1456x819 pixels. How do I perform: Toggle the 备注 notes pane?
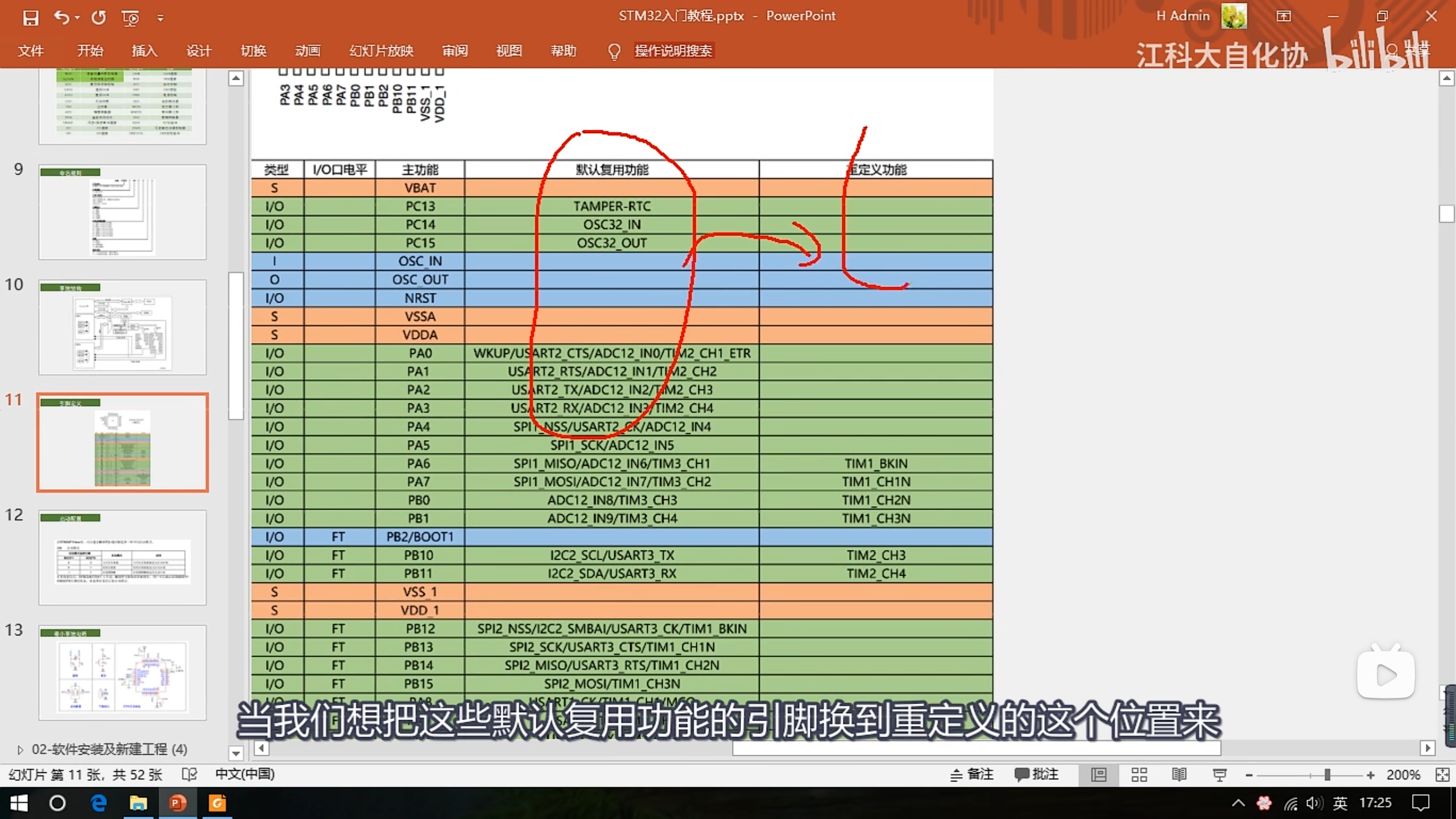coord(972,774)
